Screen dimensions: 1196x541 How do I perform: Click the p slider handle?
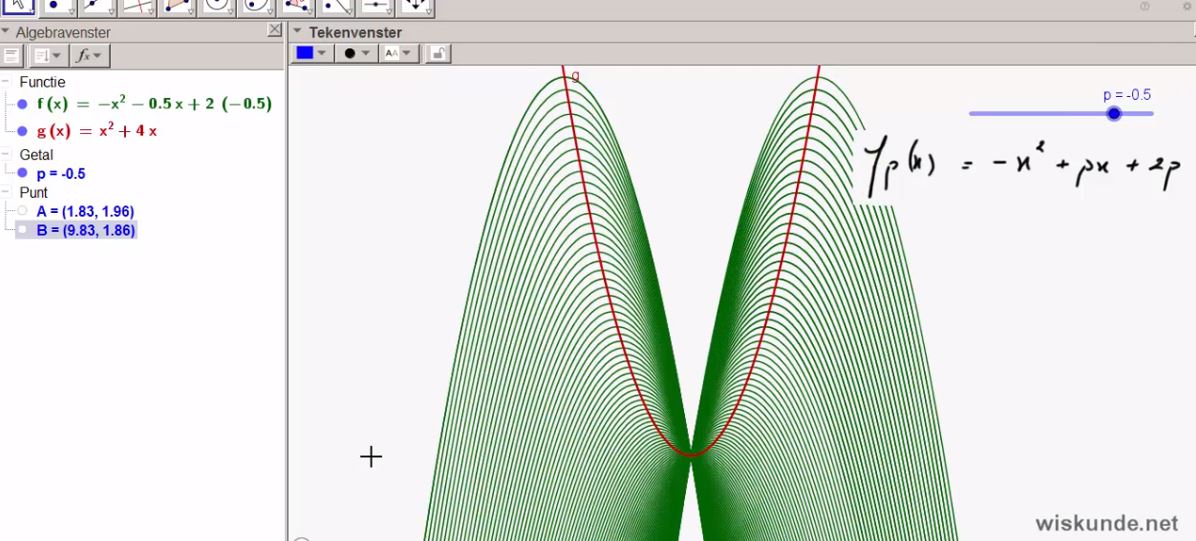click(x=1114, y=114)
